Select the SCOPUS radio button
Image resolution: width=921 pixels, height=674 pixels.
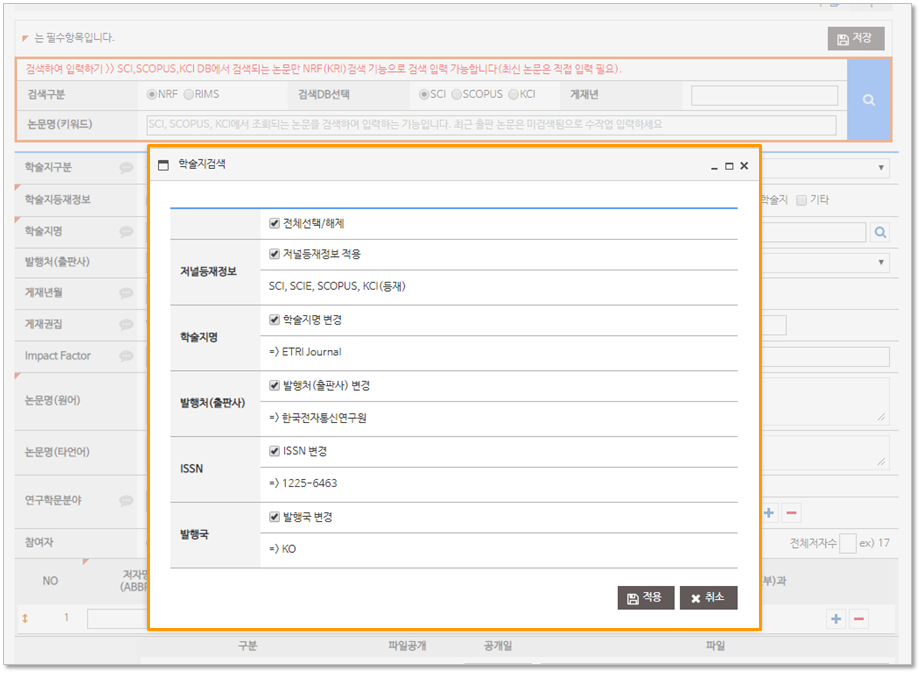[456, 95]
